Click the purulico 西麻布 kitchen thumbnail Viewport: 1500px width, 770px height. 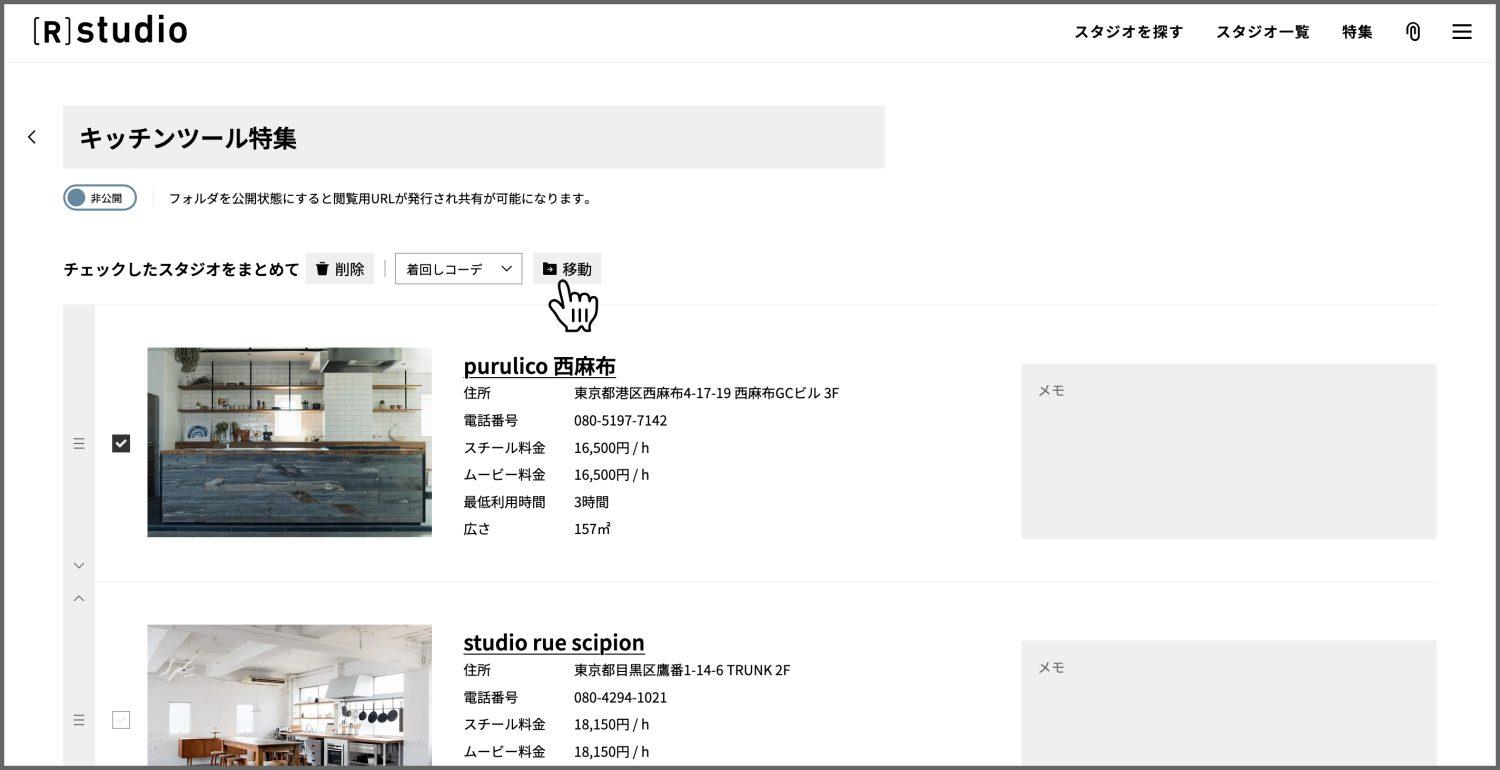289,442
